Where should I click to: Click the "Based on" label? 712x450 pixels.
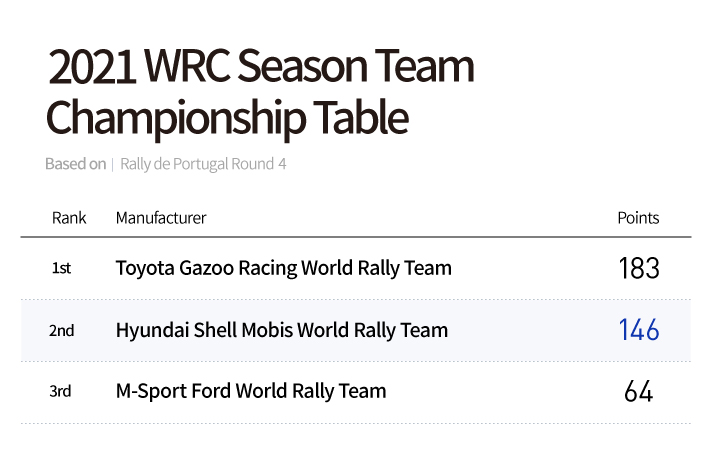pyautogui.click(x=75, y=164)
